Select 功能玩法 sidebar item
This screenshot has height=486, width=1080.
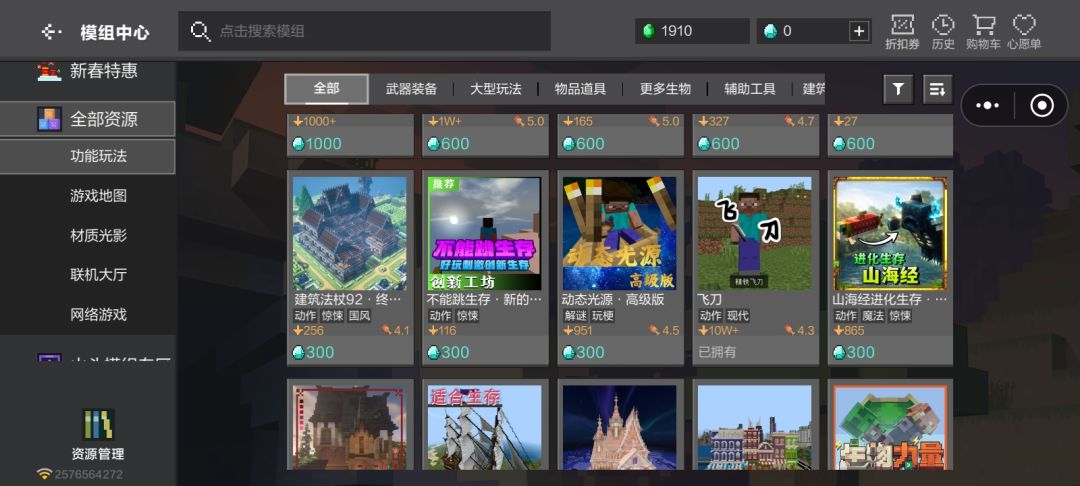coord(87,156)
